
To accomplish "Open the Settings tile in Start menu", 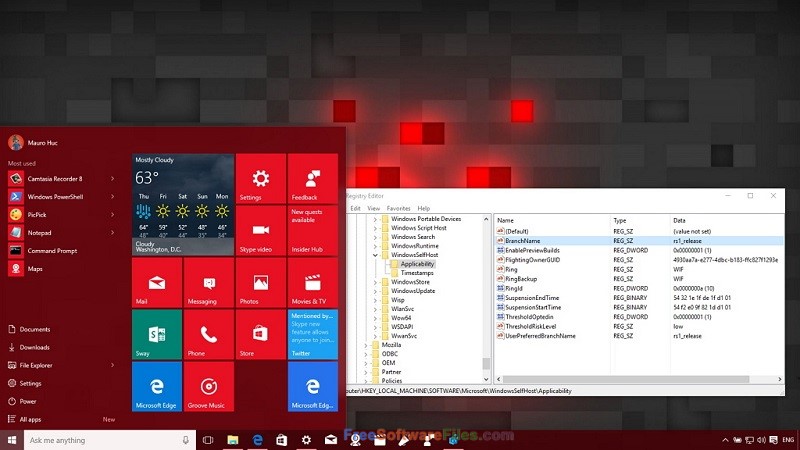I will coord(261,179).
